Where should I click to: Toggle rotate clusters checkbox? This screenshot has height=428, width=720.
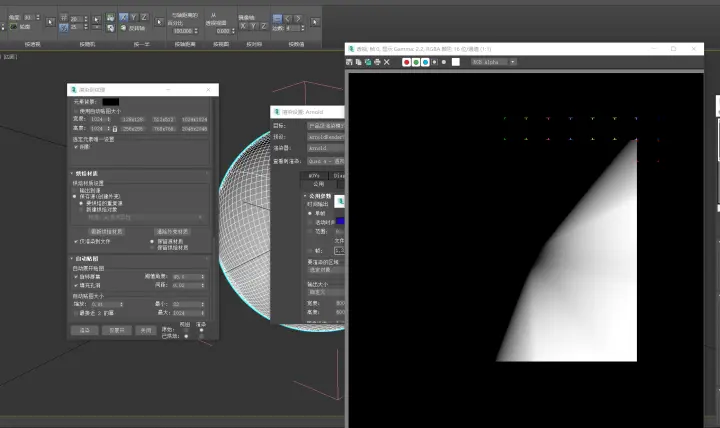point(76,277)
